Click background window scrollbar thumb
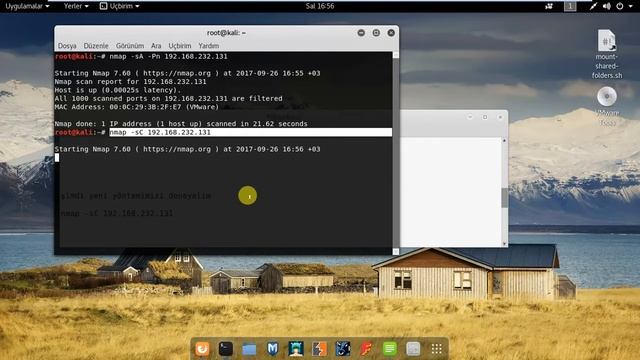Viewport: 640px width, 360px height. click(x=504, y=198)
